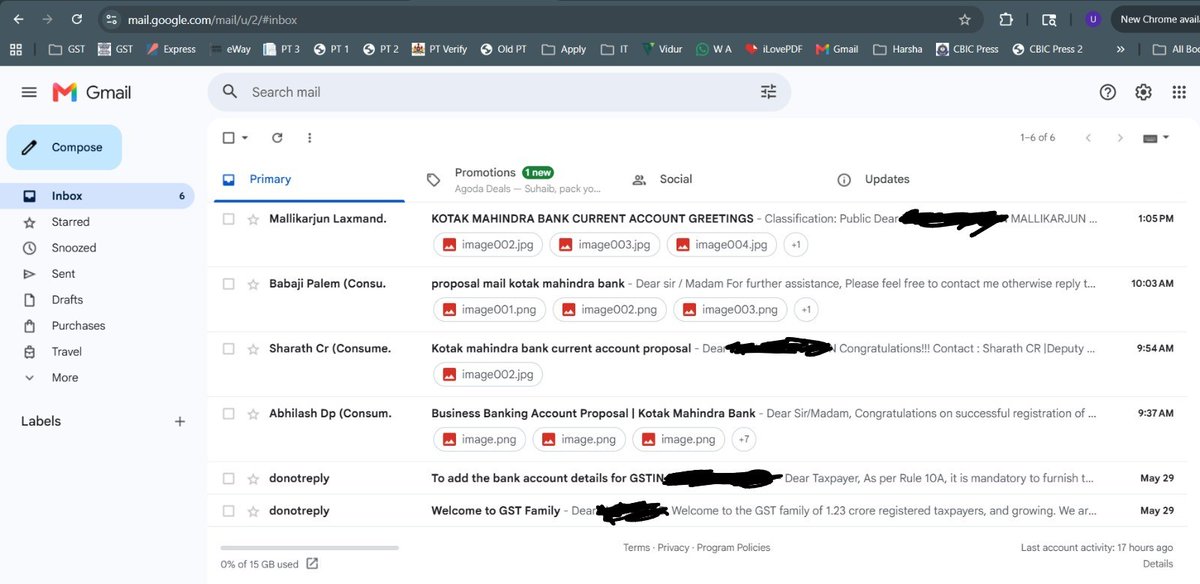Create new label plus icon
Viewport: 1200px width, 584px height.
[180, 422]
